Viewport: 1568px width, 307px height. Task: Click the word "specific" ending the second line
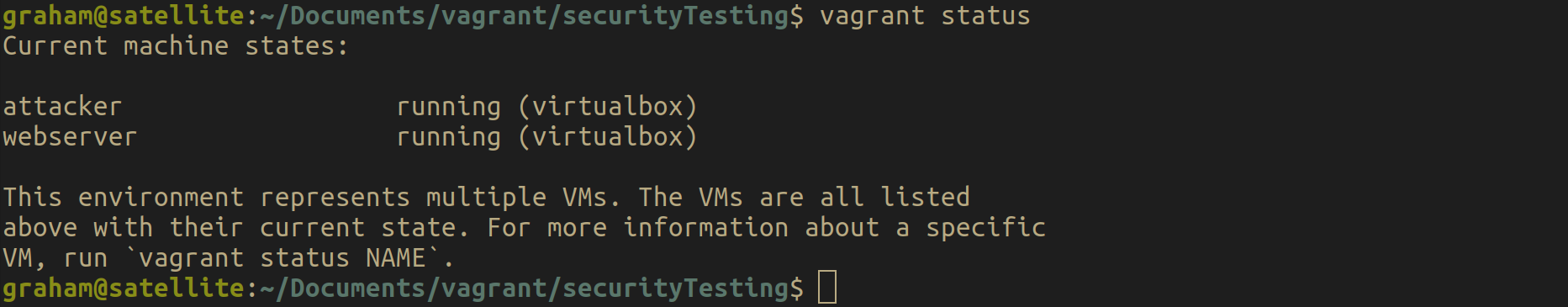985,228
